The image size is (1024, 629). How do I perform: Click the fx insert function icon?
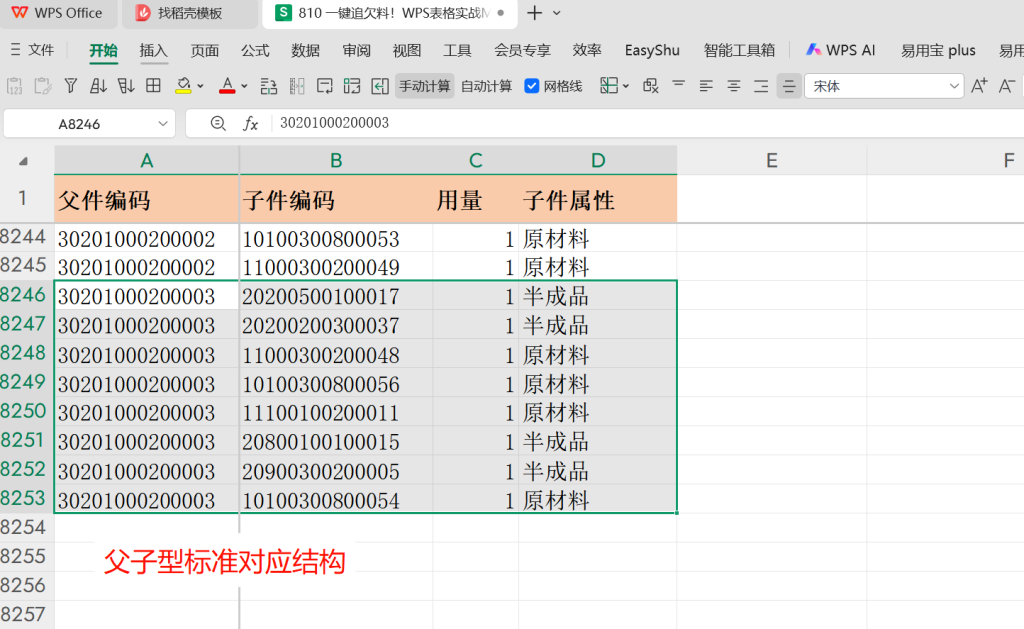click(251, 123)
